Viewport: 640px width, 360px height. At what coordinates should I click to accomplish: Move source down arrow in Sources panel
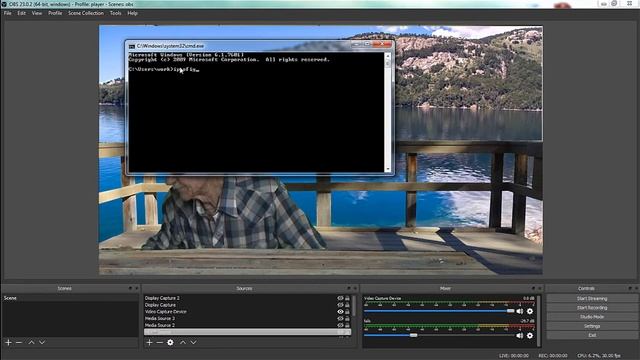[193, 342]
